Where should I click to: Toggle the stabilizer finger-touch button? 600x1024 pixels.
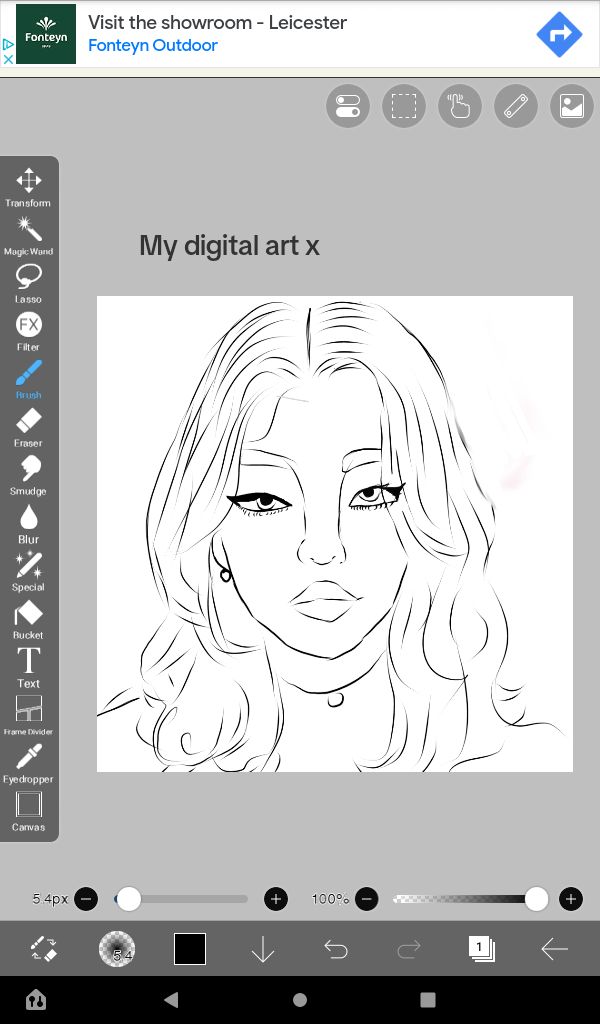pos(460,106)
